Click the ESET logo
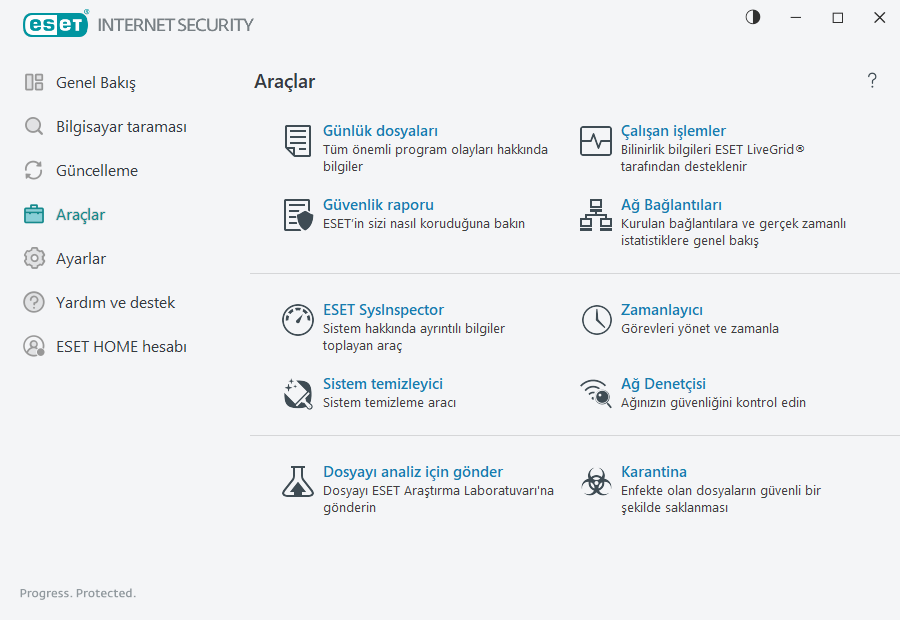The image size is (900, 620). pos(55,24)
